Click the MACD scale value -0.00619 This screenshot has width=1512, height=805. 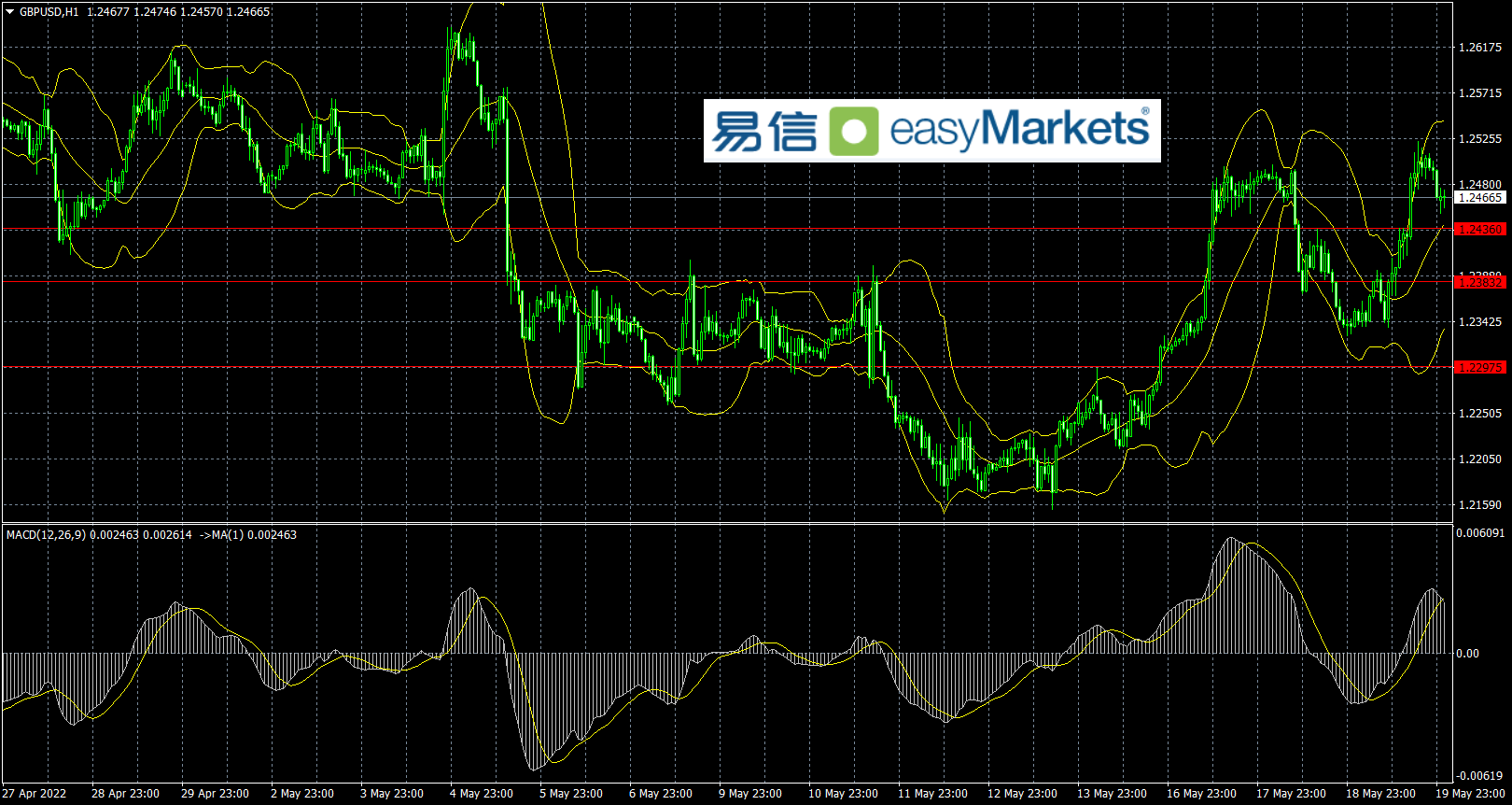pyautogui.click(x=1481, y=776)
